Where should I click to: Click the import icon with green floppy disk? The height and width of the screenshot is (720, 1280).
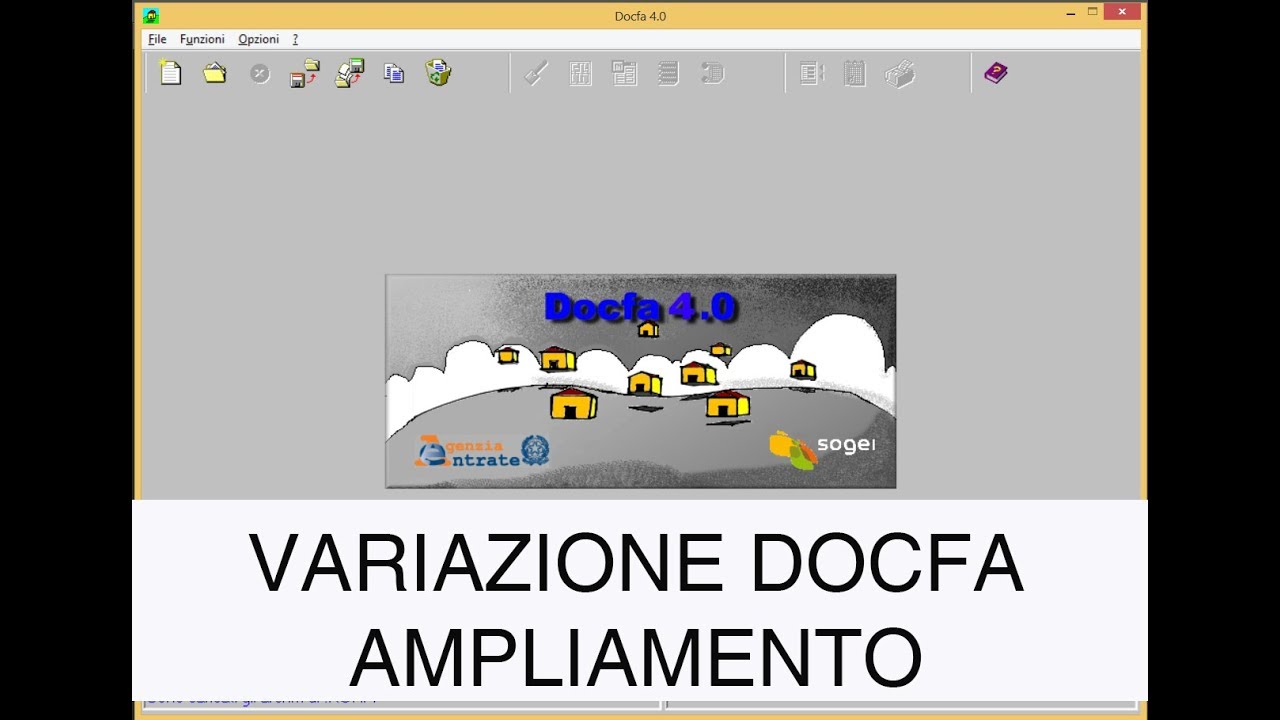(x=350, y=73)
